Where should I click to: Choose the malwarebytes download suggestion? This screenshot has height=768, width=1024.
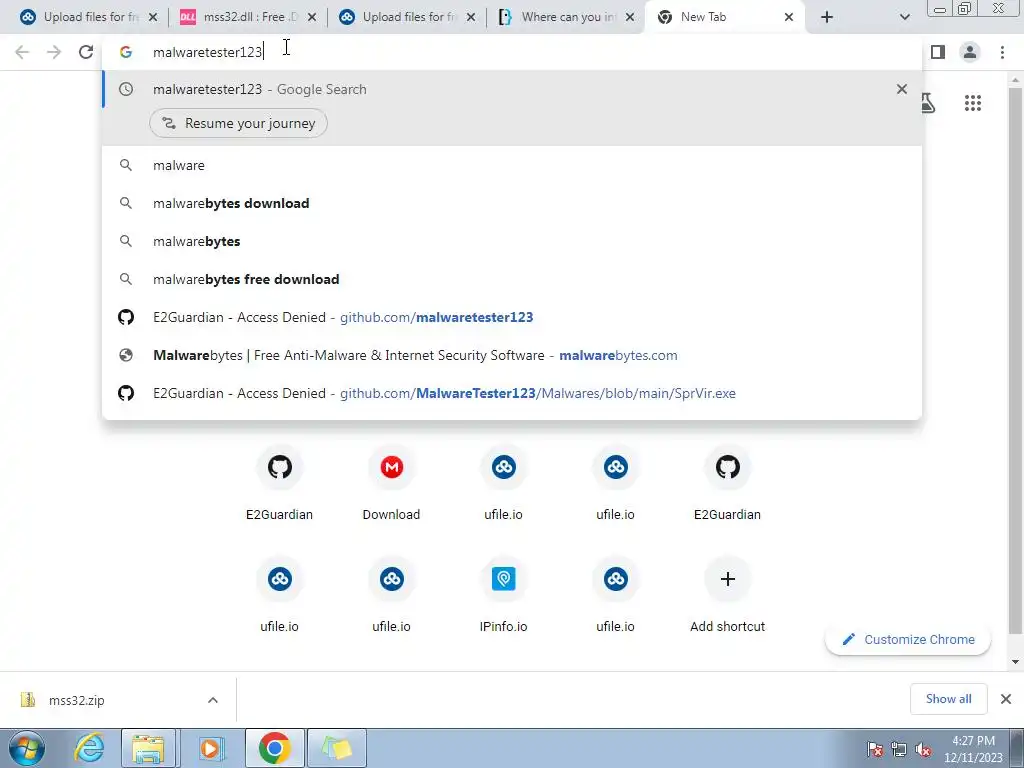pyautogui.click(x=512, y=203)
